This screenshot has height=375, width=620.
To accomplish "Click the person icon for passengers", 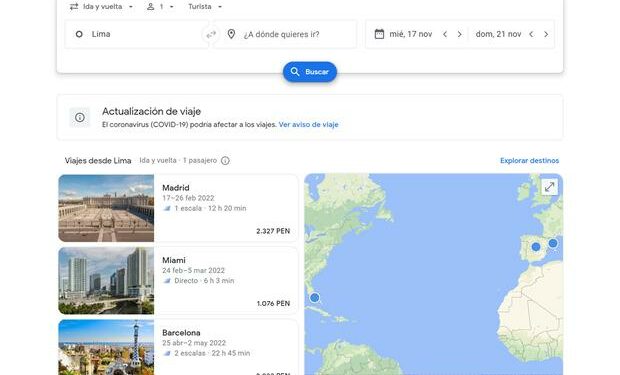I will [x=150, y=7].
